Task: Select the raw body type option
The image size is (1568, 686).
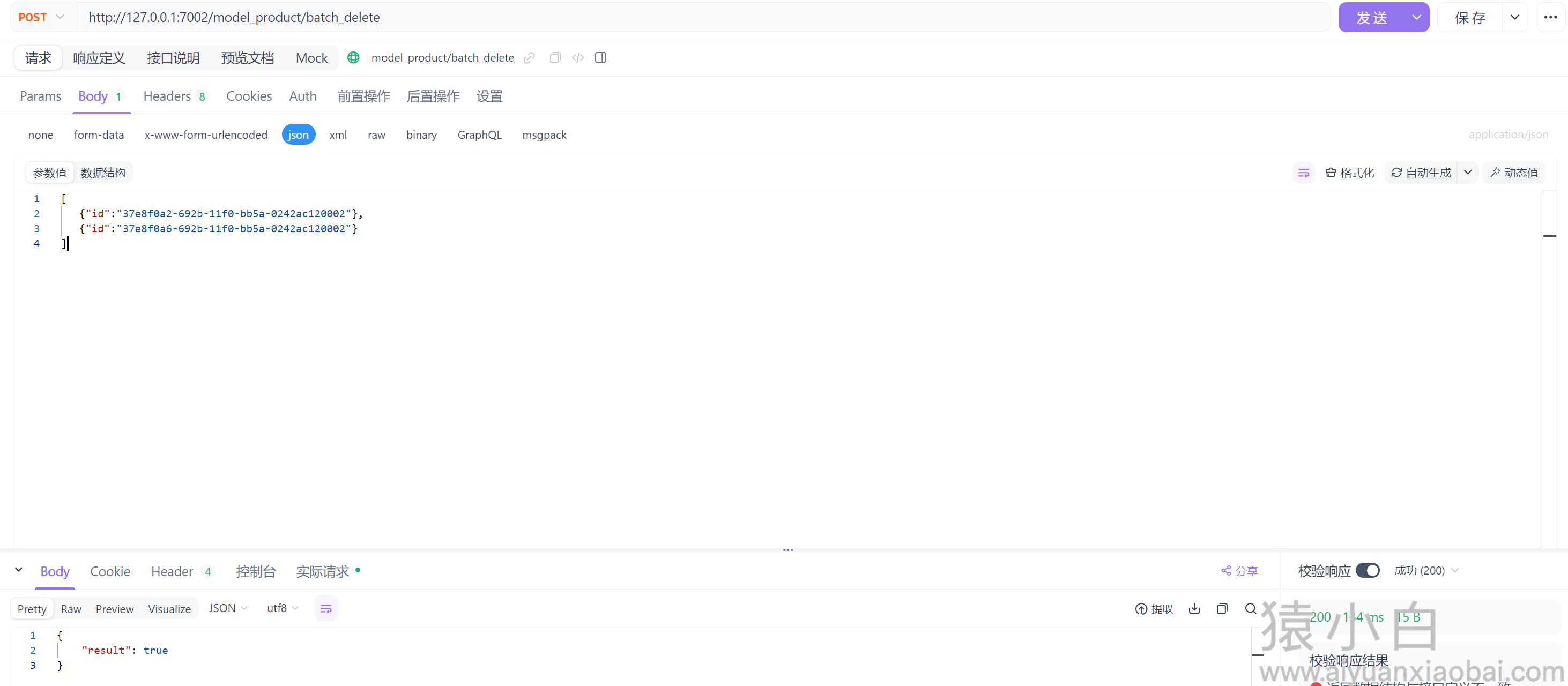Action: [x=376, y=135]
